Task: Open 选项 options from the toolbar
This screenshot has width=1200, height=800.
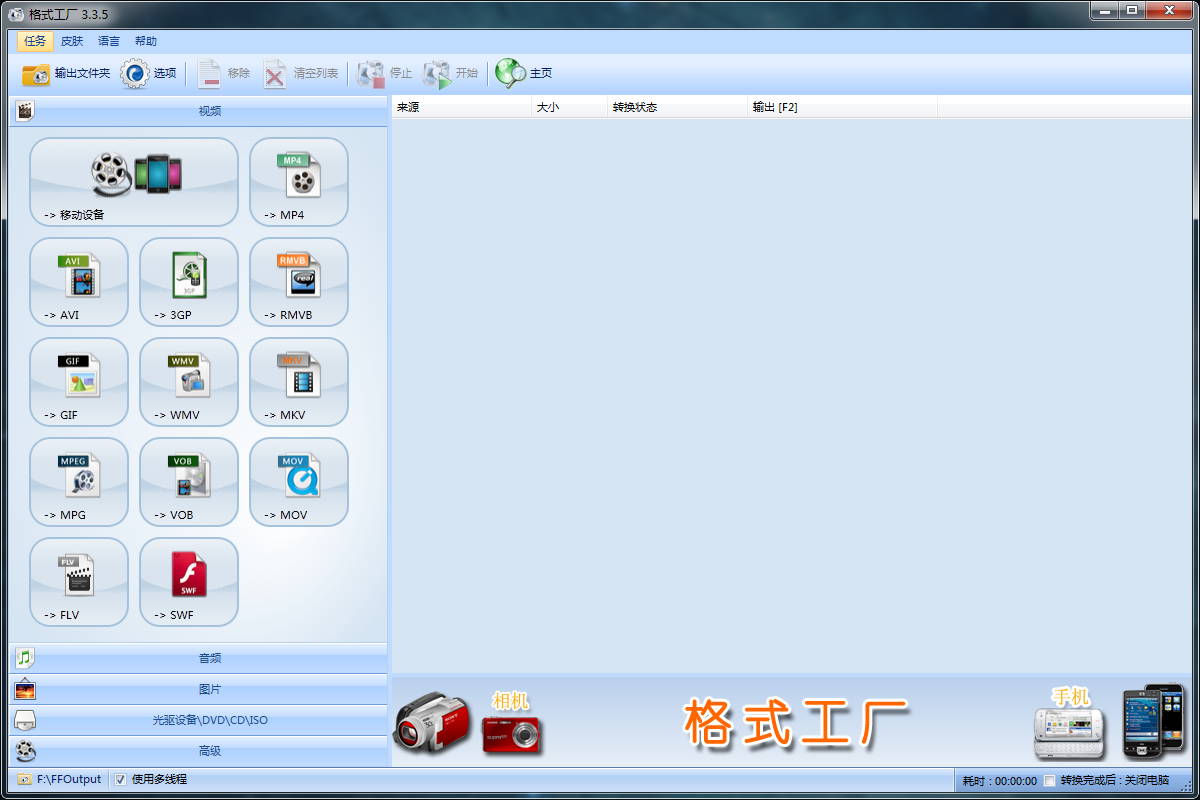Action: (149, 73)
